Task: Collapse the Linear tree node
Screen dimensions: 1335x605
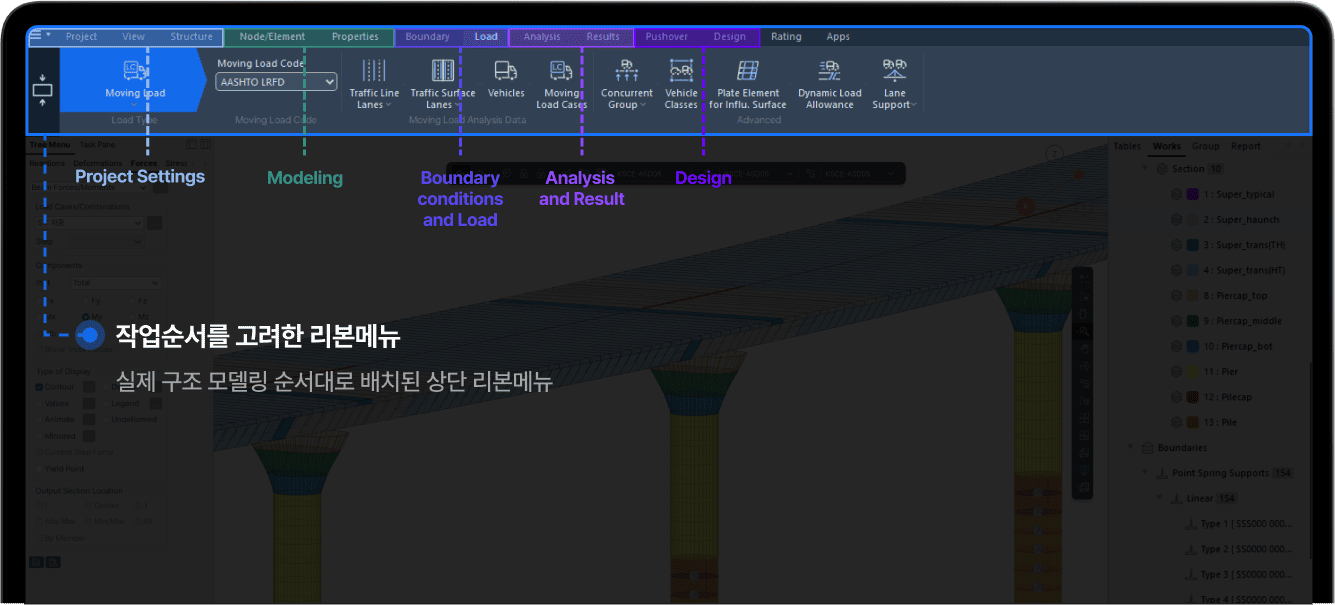Action: (x=1161, y=498)
